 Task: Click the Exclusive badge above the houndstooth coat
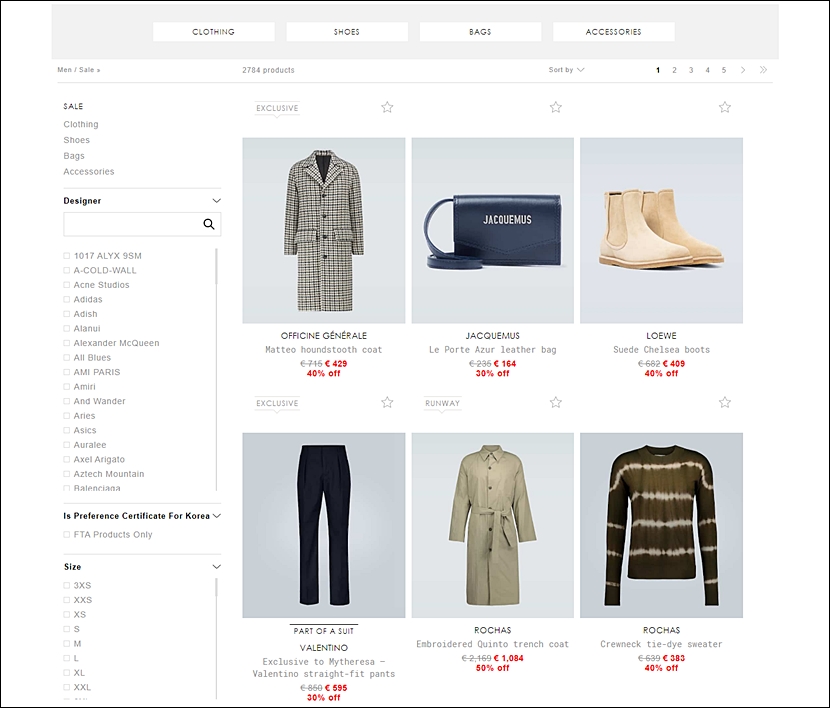(x=277, y=108)
